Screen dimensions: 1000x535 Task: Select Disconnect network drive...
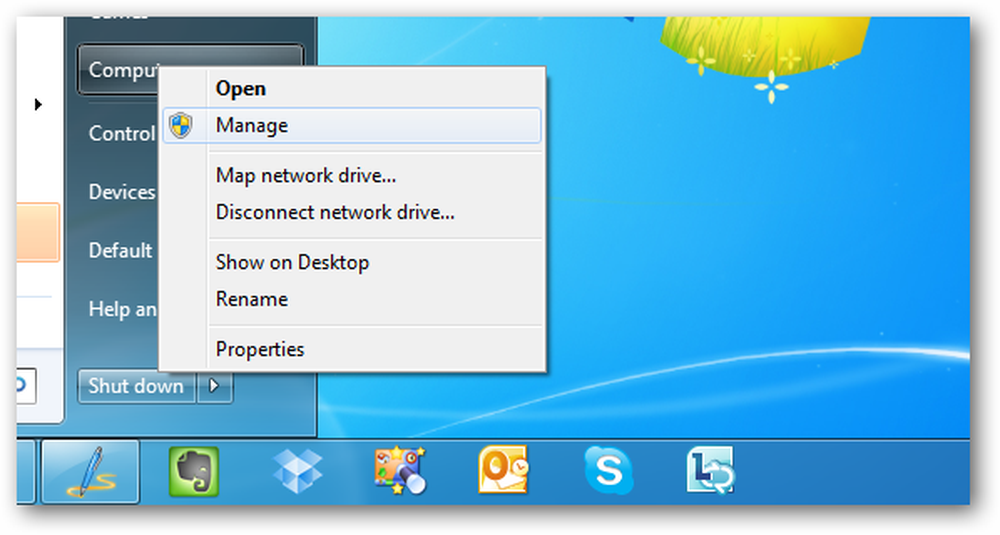[352, 212]
